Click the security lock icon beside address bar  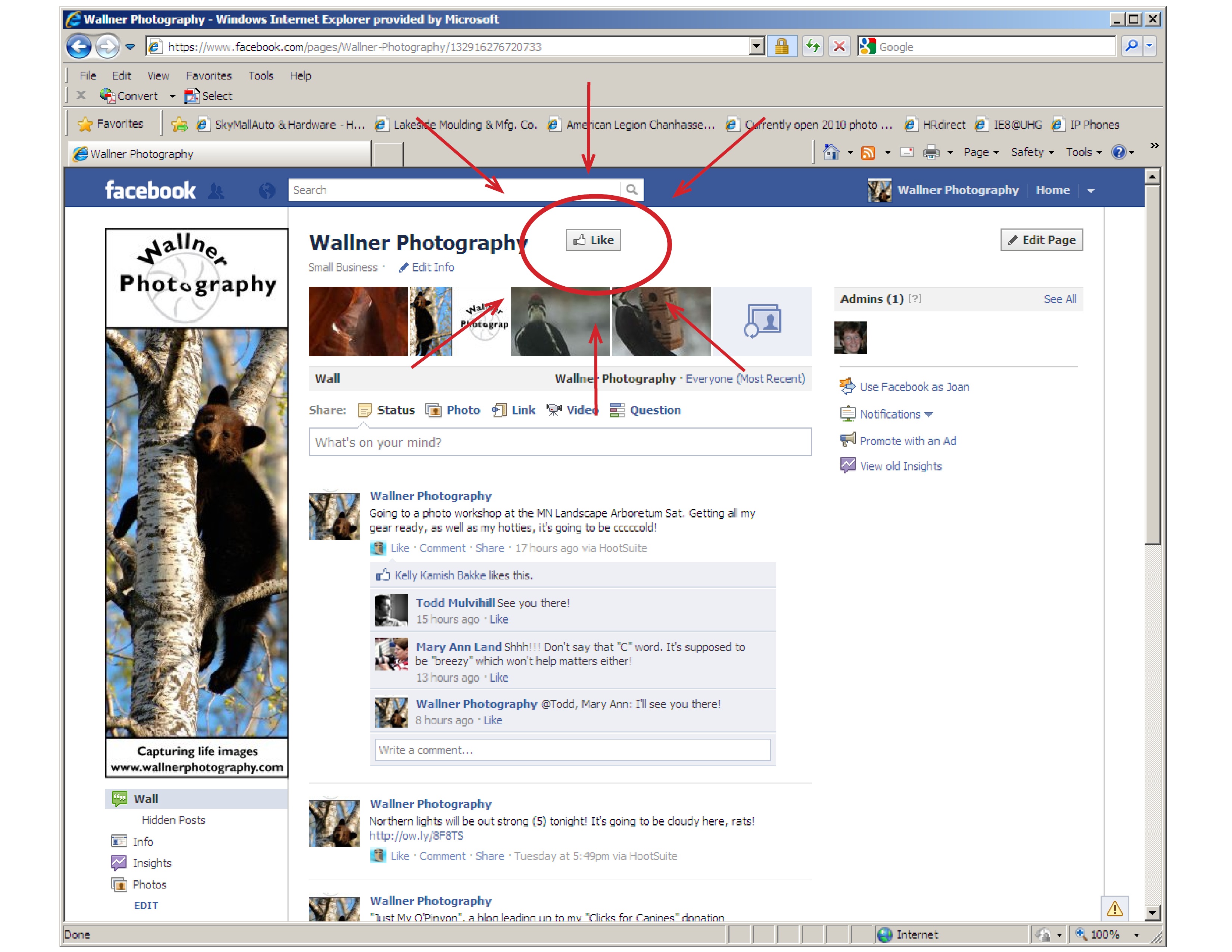pos(781,46)
